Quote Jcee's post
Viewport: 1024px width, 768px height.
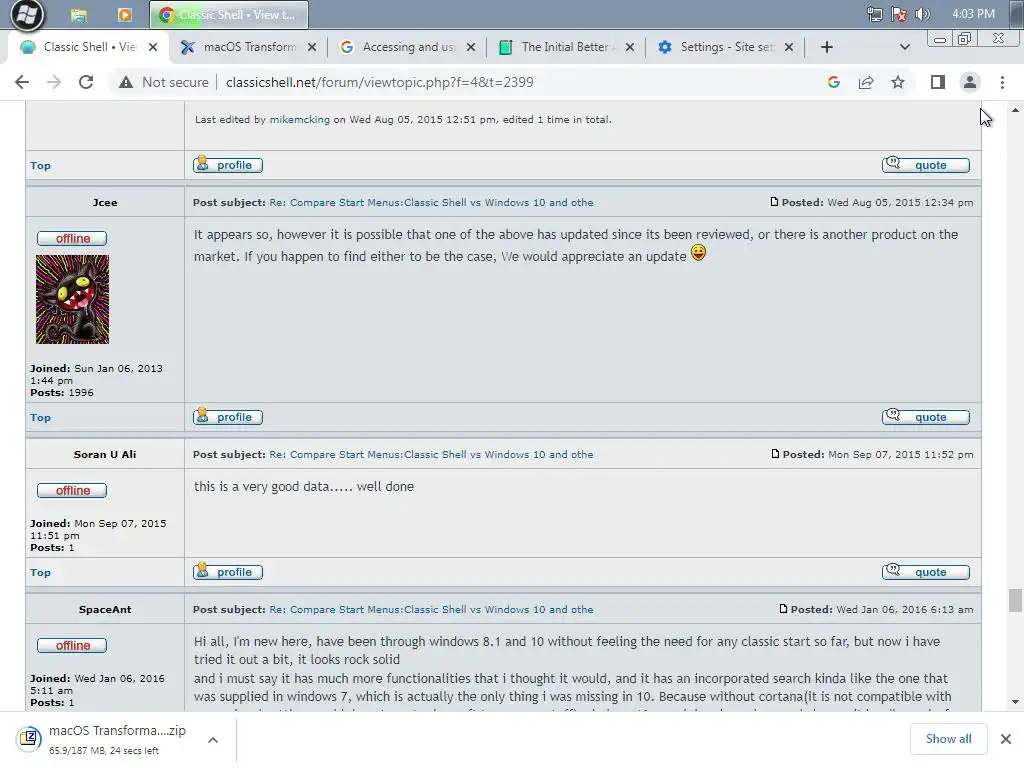(926, 417)
